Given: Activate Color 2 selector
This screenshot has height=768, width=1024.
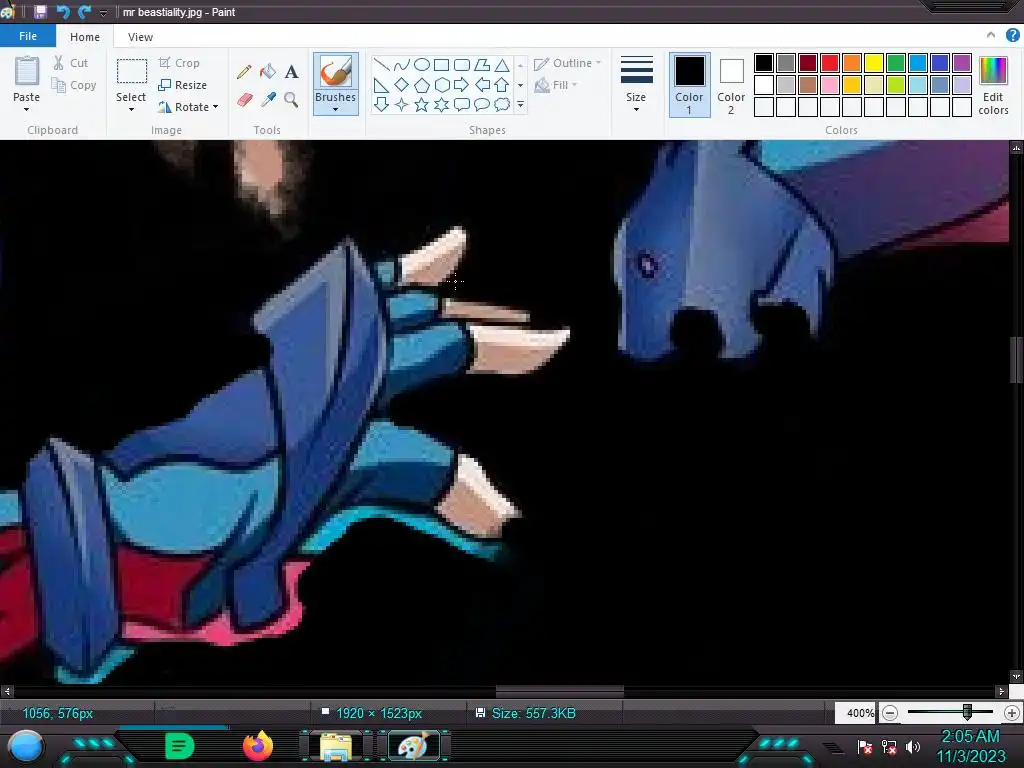Looking at the screenshot, I should pyautogui.click(x=731, y=85).
